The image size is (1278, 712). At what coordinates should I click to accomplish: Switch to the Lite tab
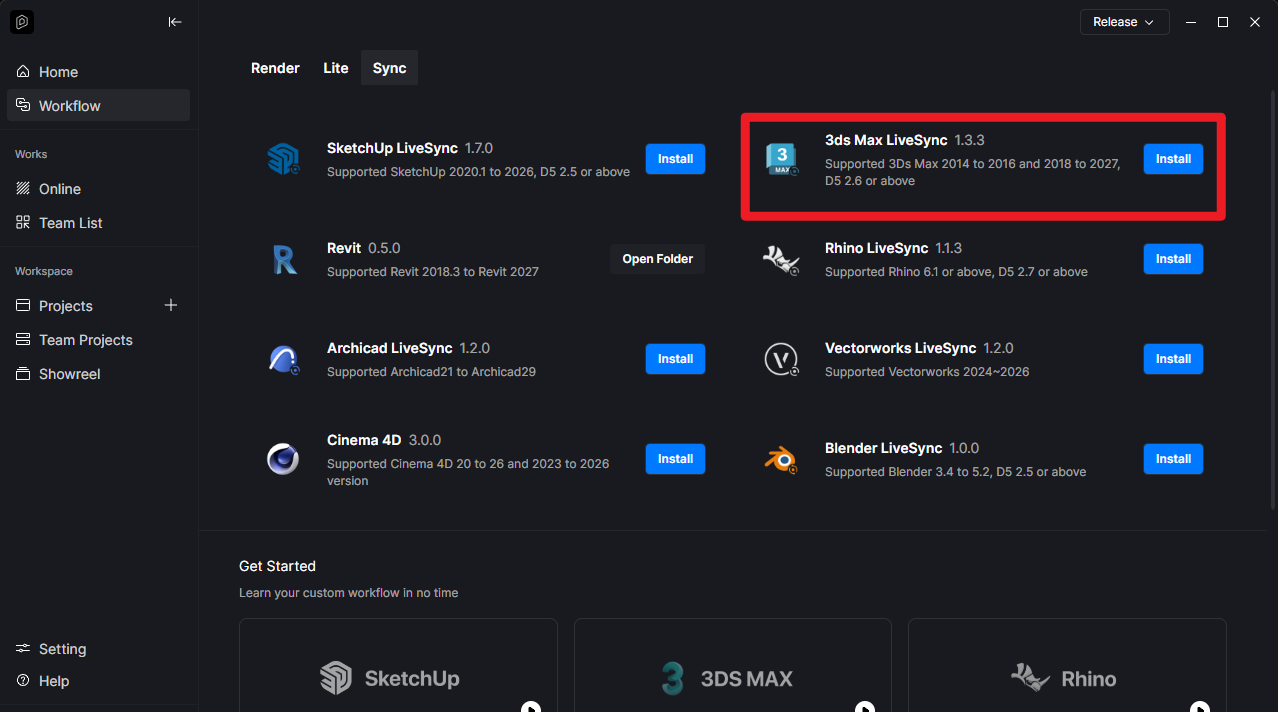pos(336,68)
